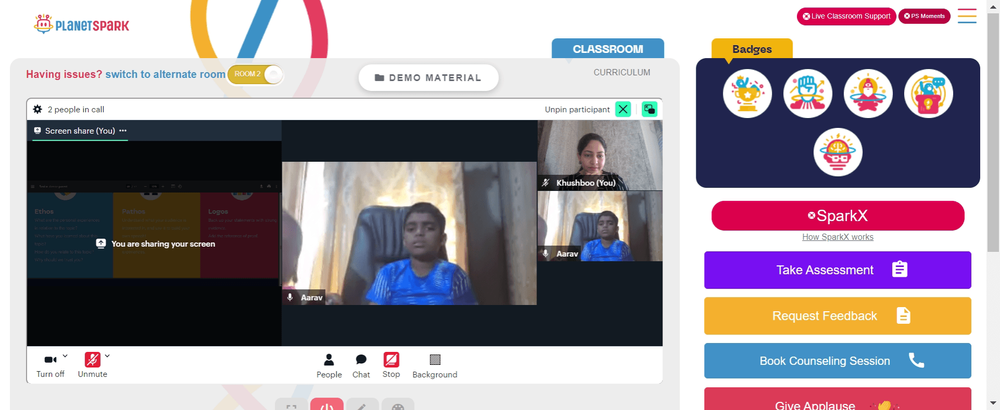1000x410 pixels.
Task: Click the raised fist badge
Action: click(x=807, y=93)
